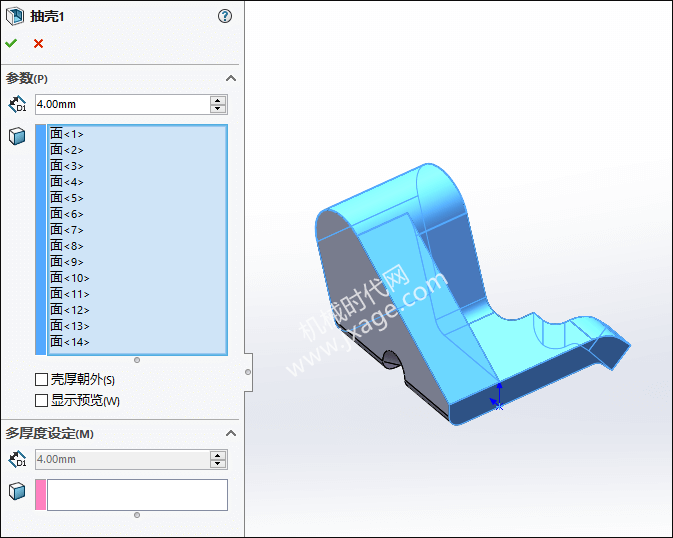Click pink selection bar of multi-thickness box

(x=41, y=495)
